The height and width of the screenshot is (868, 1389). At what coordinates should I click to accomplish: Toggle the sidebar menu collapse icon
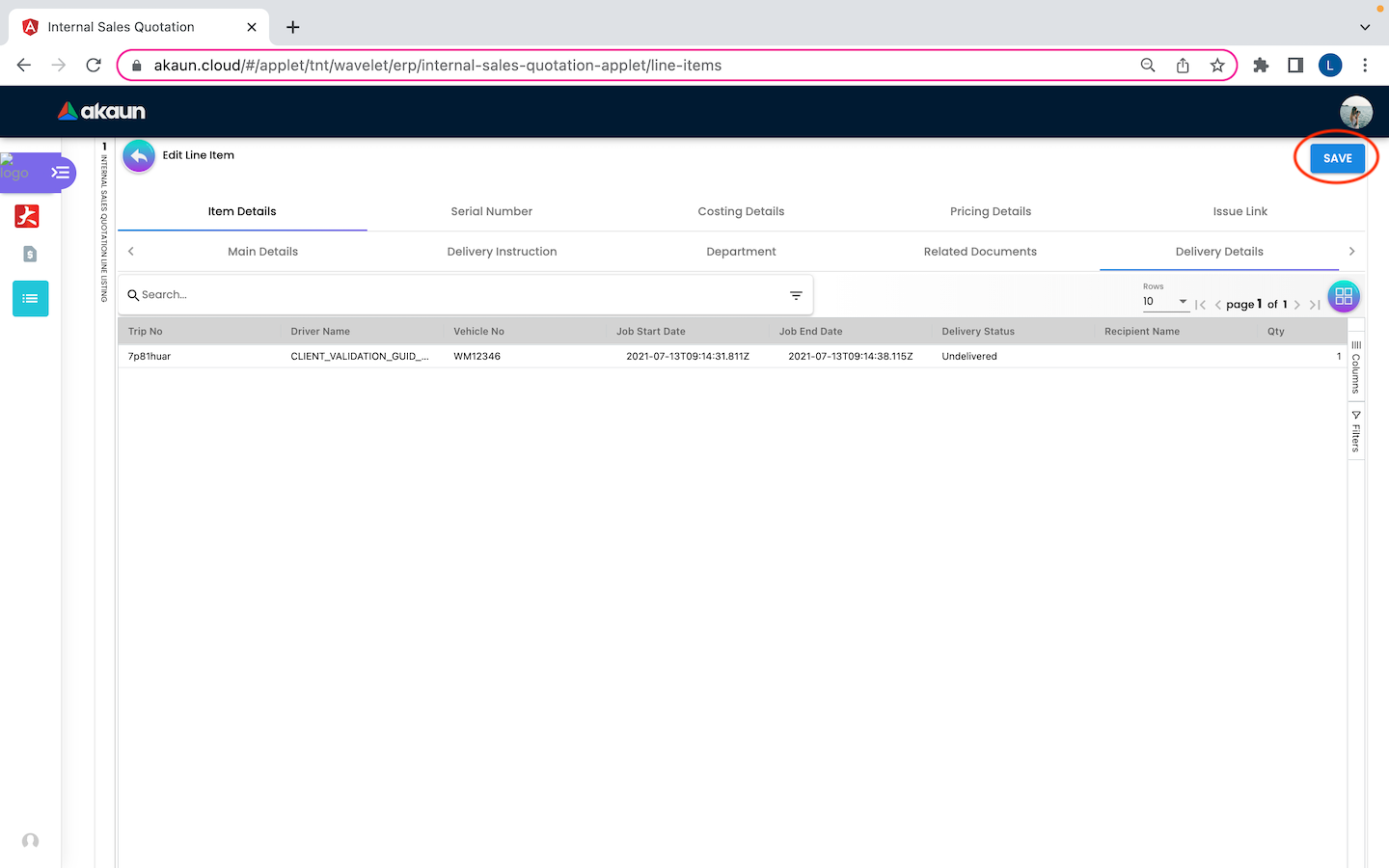[x=61, y=173]
